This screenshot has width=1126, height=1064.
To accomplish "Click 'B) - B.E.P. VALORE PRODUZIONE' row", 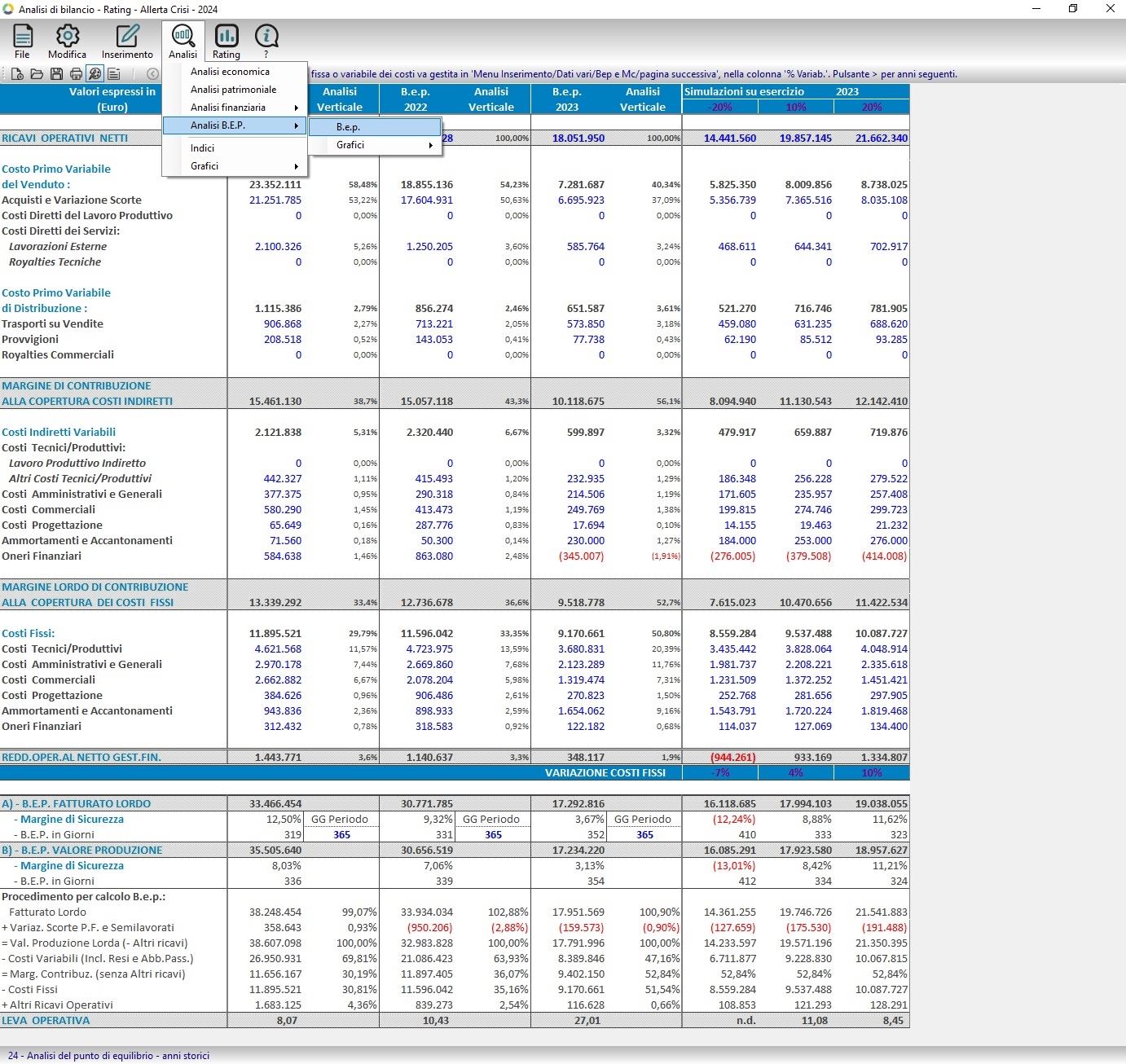I will (82, 851).
